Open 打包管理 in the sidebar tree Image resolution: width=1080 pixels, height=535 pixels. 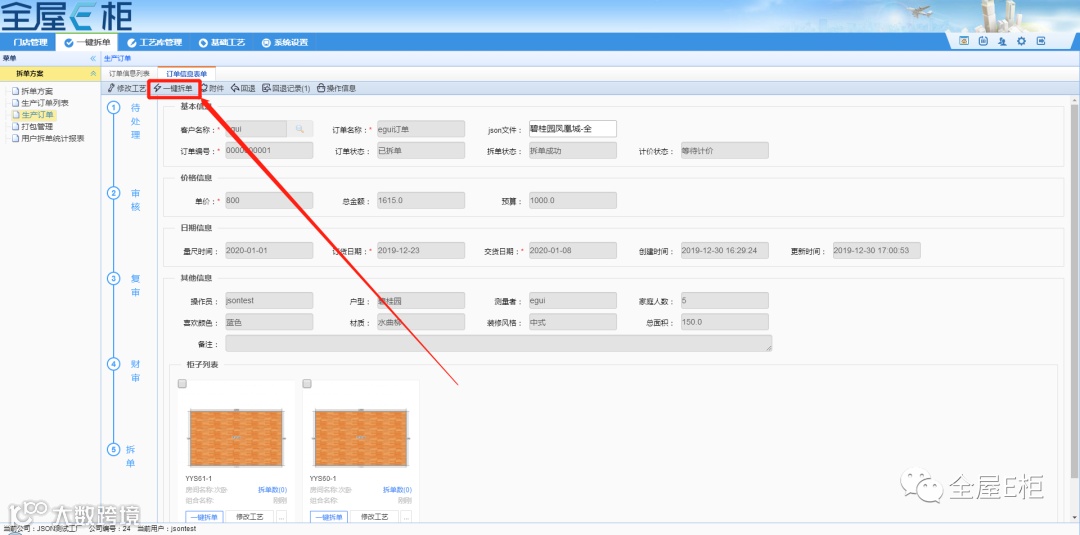point(33,126)
